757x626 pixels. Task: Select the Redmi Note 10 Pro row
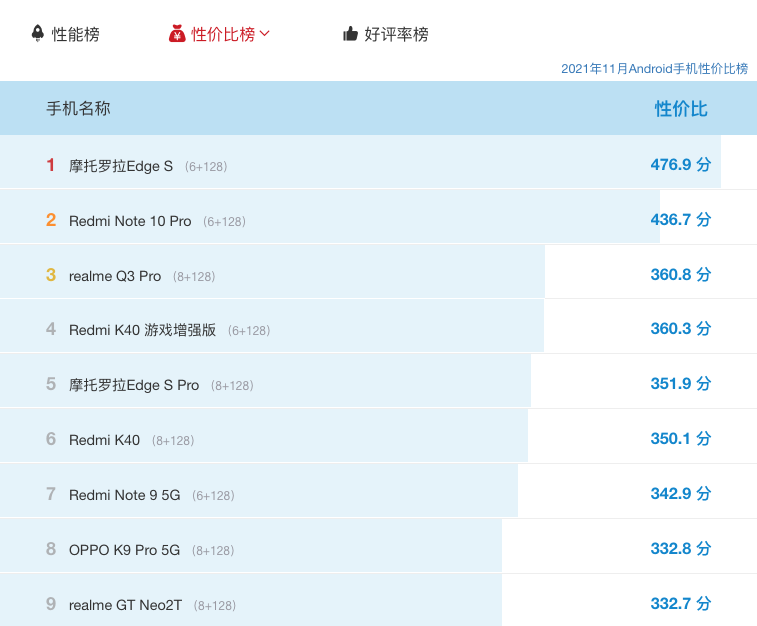[x=378, y=217]
